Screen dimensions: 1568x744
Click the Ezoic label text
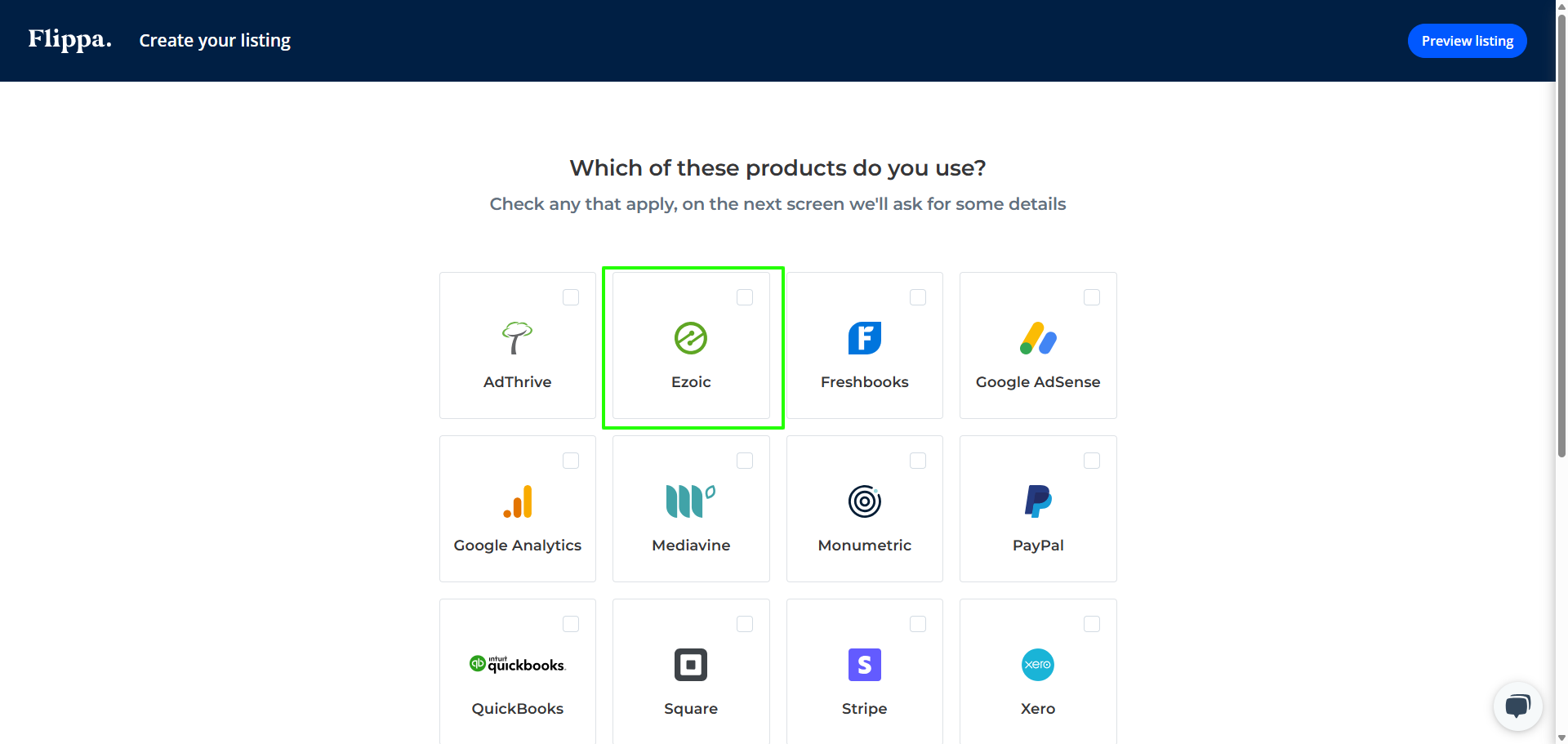coord(691,382)
